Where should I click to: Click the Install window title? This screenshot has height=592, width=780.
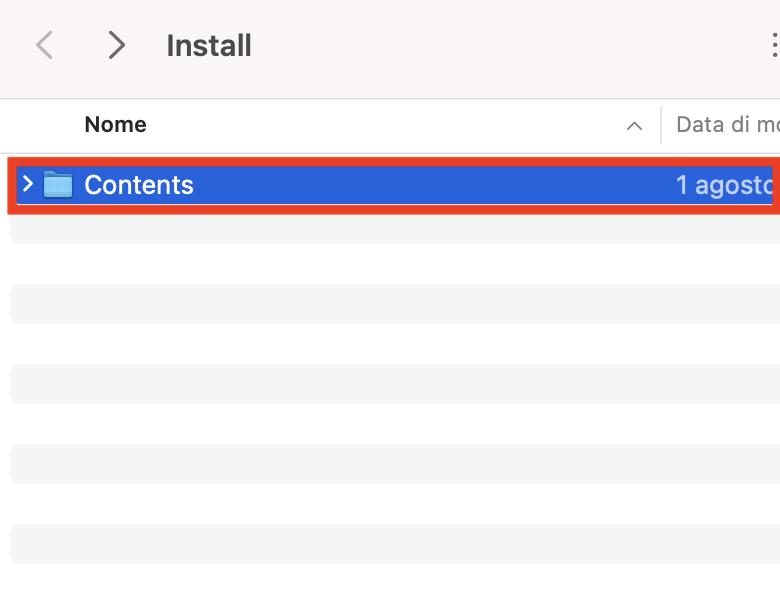coord(209,46)
